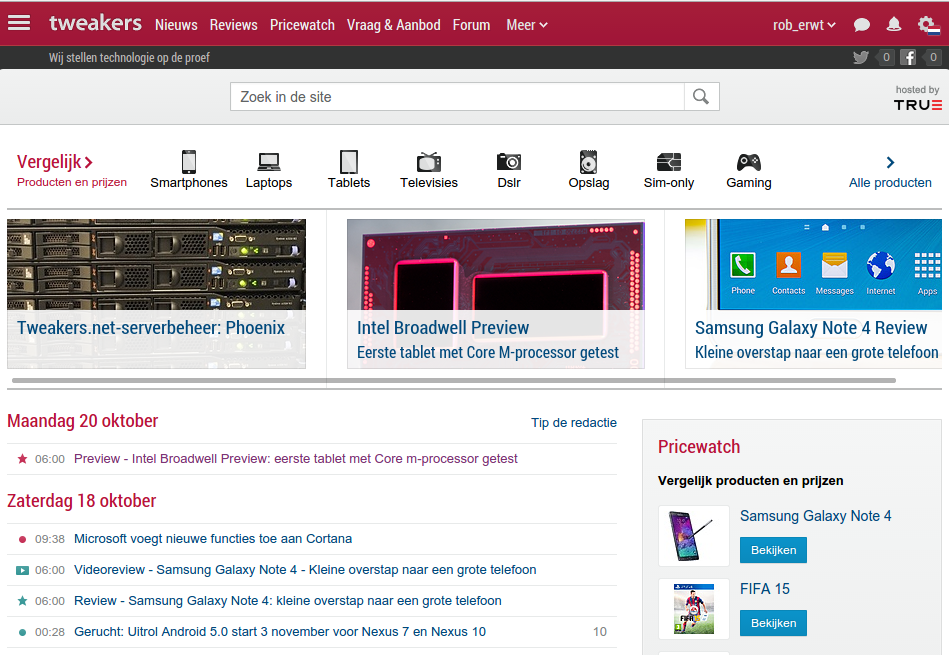Click the FIFA 15 product thumbnail
Screen dimensions: 949x655
pyautogui.click(x=694, y=609)
